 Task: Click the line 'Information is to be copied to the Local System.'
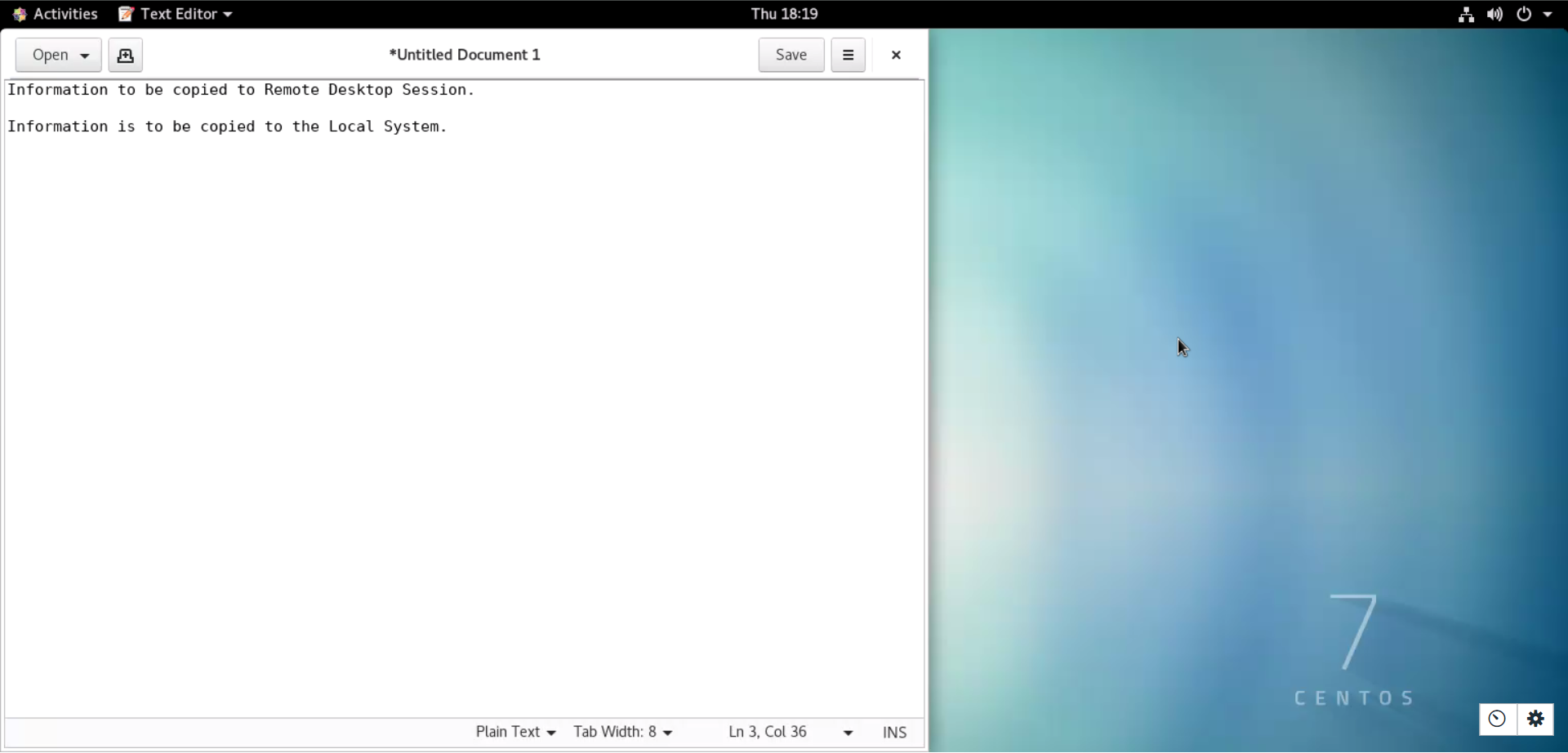click(x=227, y=127)
